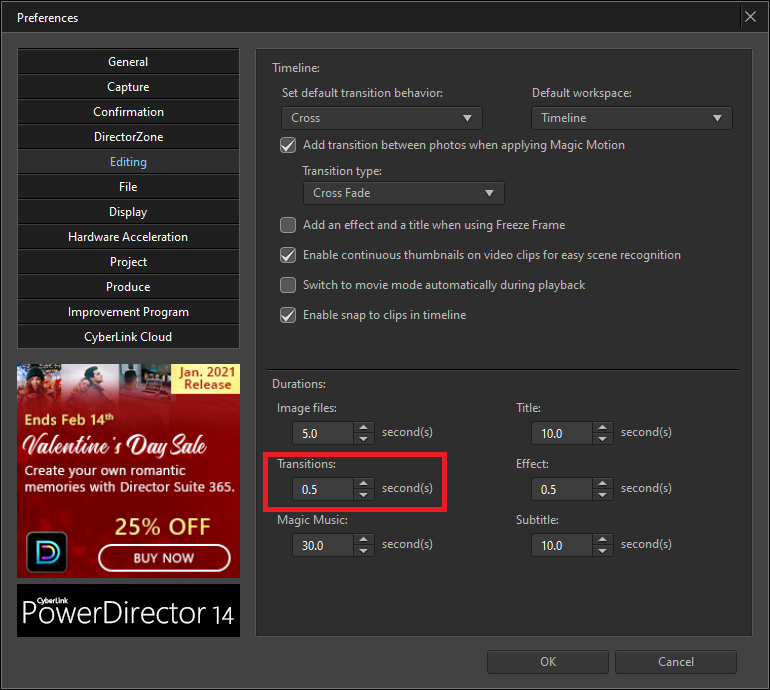This screenshot has width=770, height=690.
Task: Open the General preferences category
Action: pos(128,62)
